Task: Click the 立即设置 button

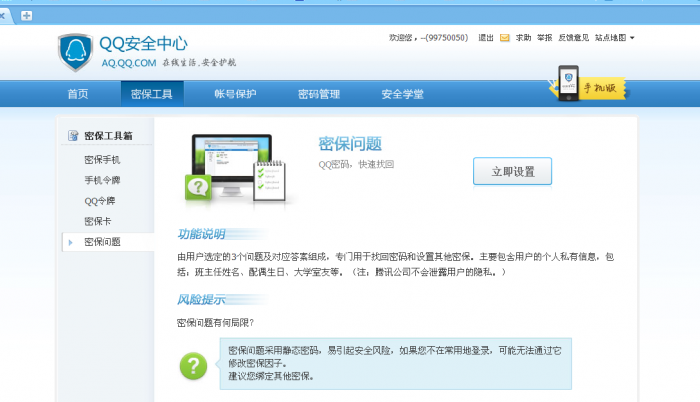Action: point(512,171)
